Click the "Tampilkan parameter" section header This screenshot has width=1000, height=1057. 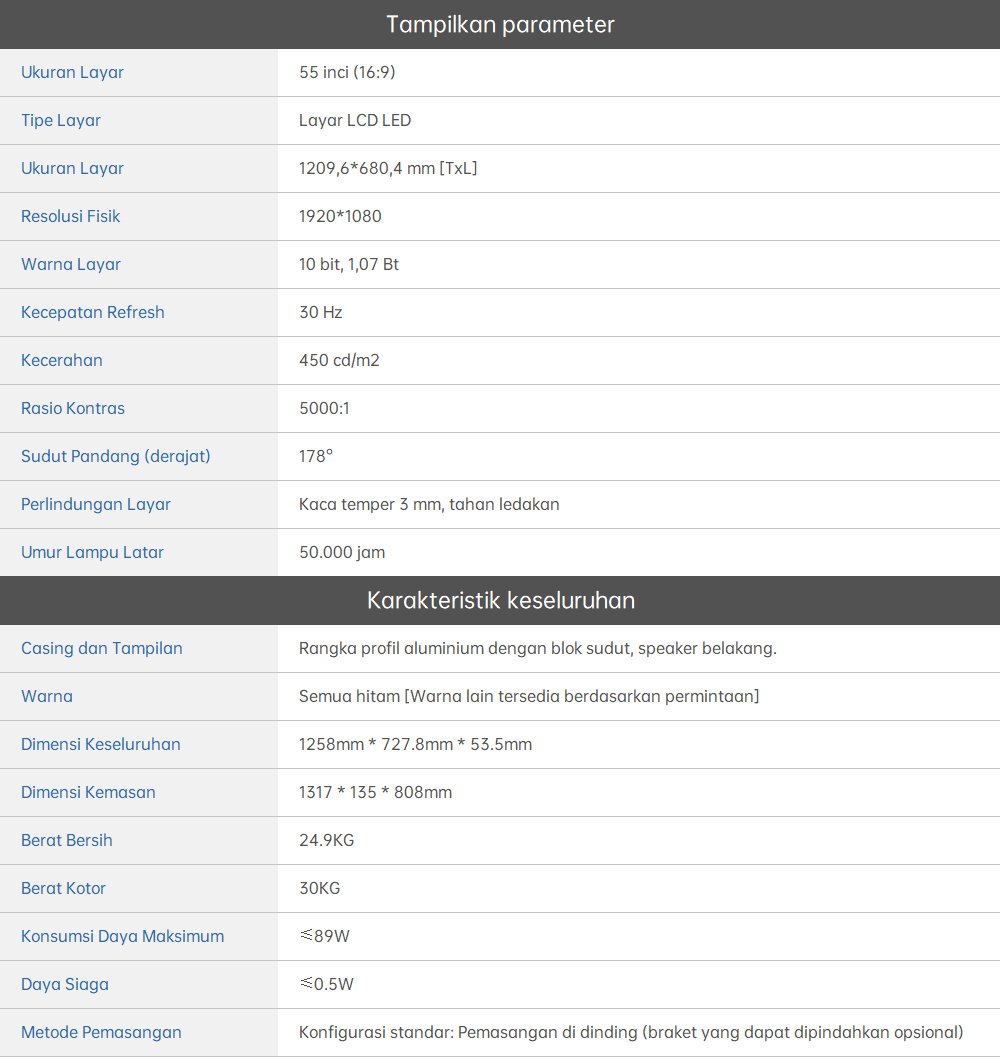click(500, 24)
